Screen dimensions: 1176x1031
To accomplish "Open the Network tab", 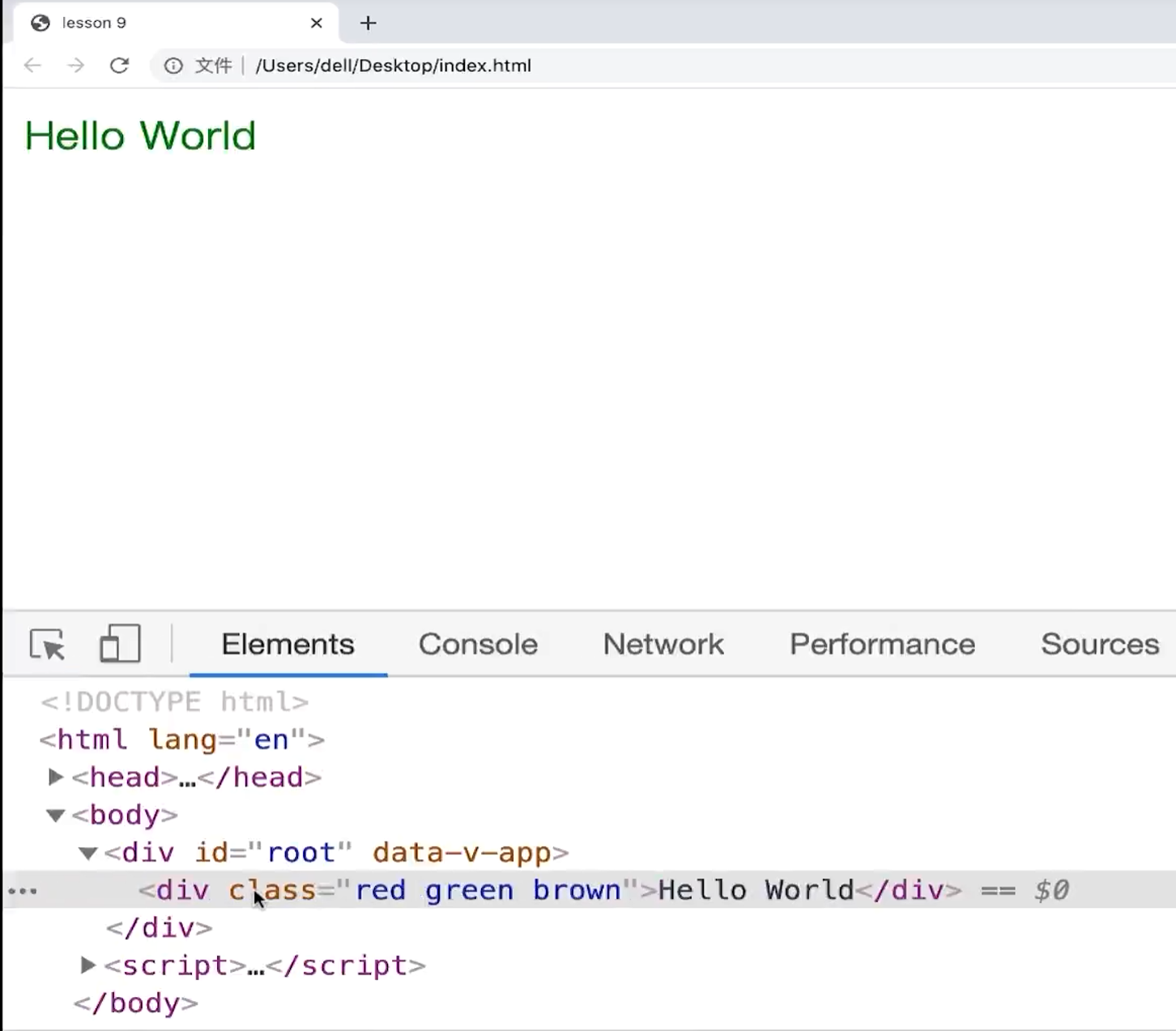I will [x=663, y=645].
